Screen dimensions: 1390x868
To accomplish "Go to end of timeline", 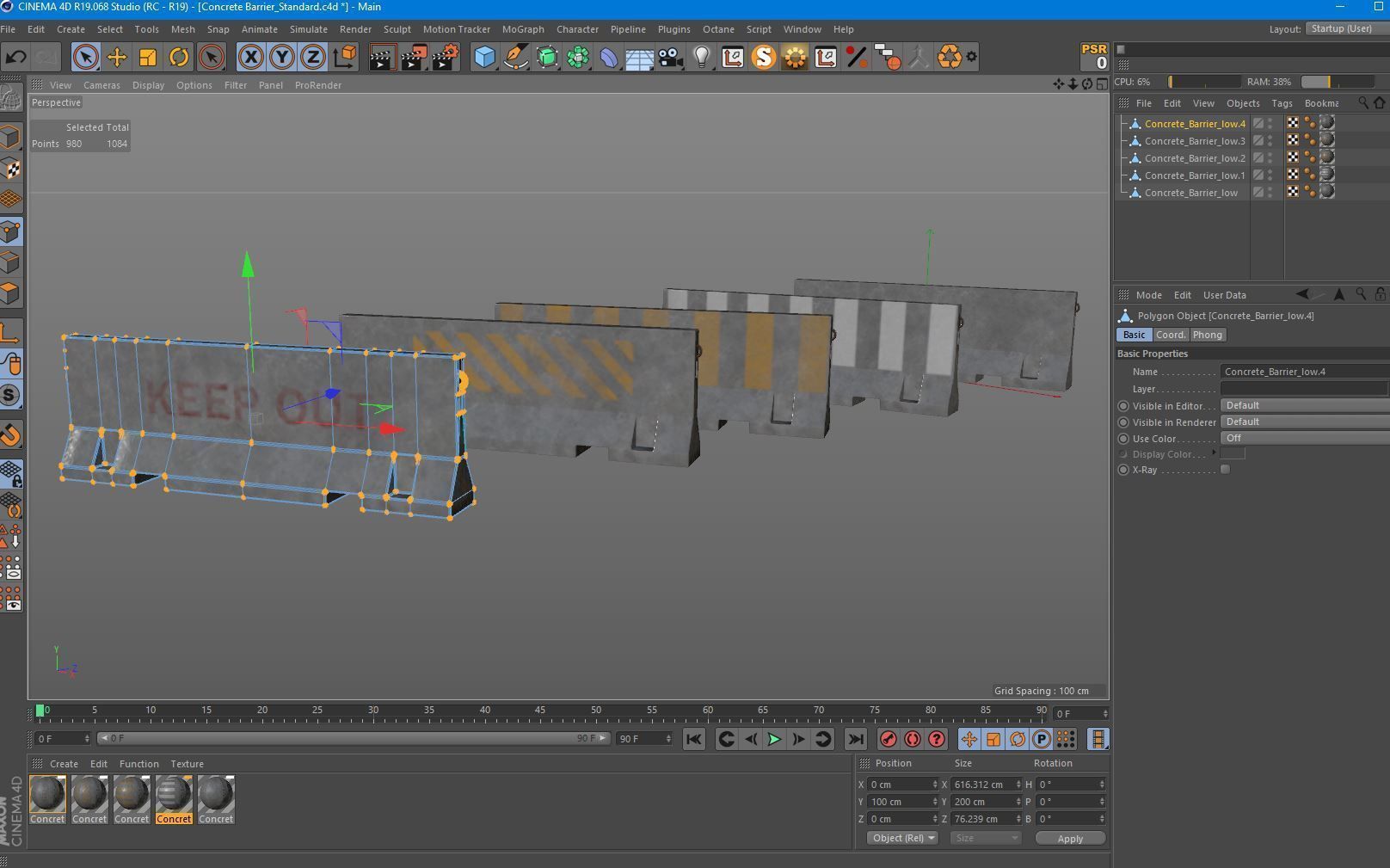I will (x=855, y=739).
